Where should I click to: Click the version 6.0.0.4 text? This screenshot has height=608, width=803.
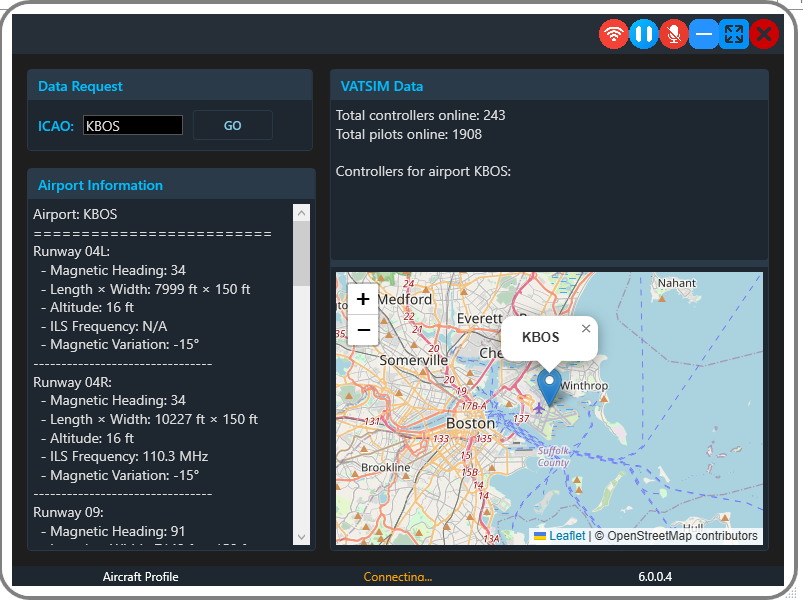(655, 577)
